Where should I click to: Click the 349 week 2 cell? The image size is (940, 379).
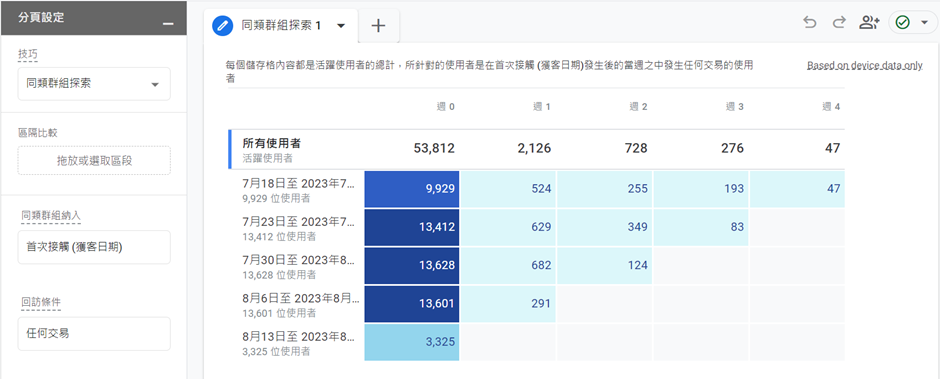(x=605, y=227)
